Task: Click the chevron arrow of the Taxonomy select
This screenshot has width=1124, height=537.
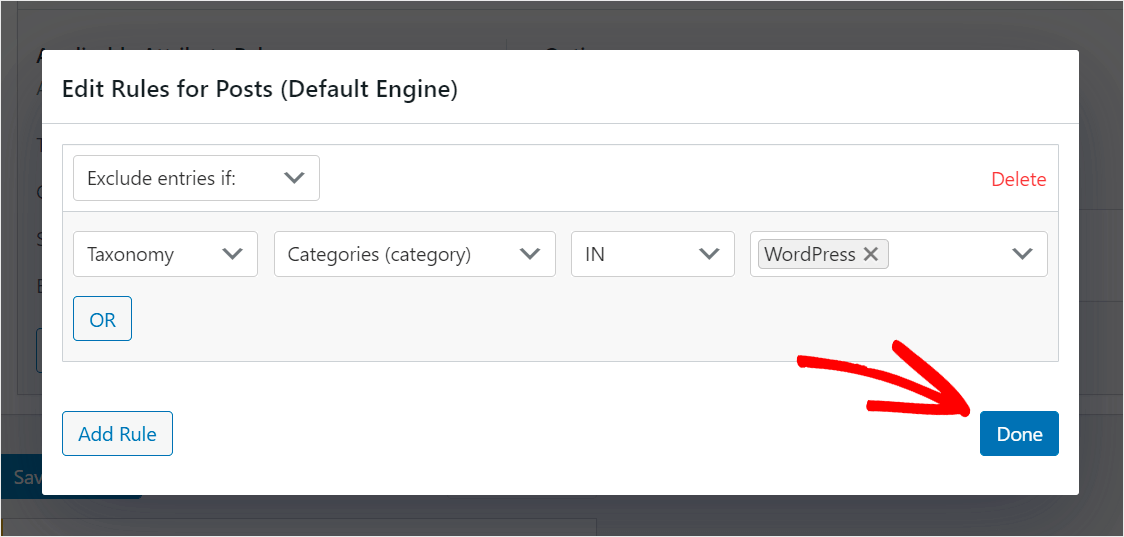Action: [x=232, y=254]
